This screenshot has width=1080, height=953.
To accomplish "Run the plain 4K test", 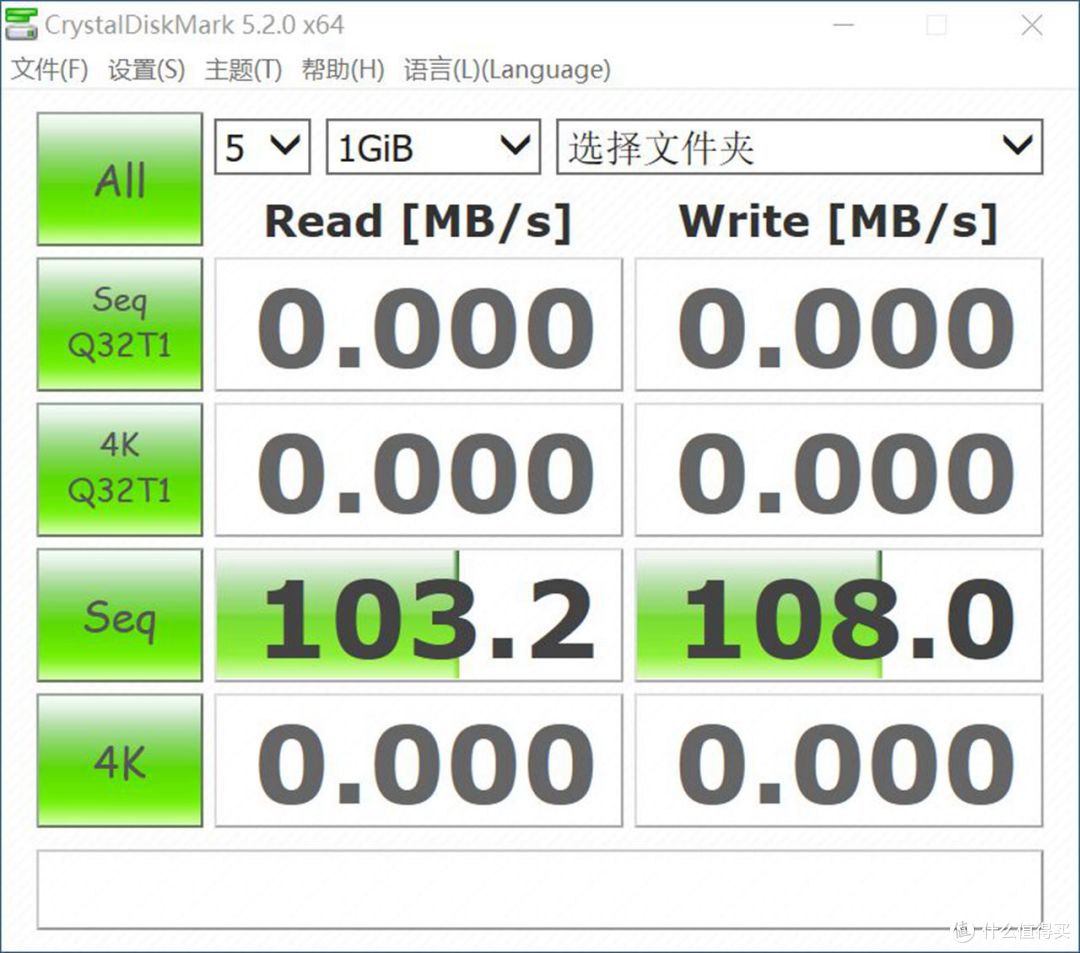I will click(120, 760).
